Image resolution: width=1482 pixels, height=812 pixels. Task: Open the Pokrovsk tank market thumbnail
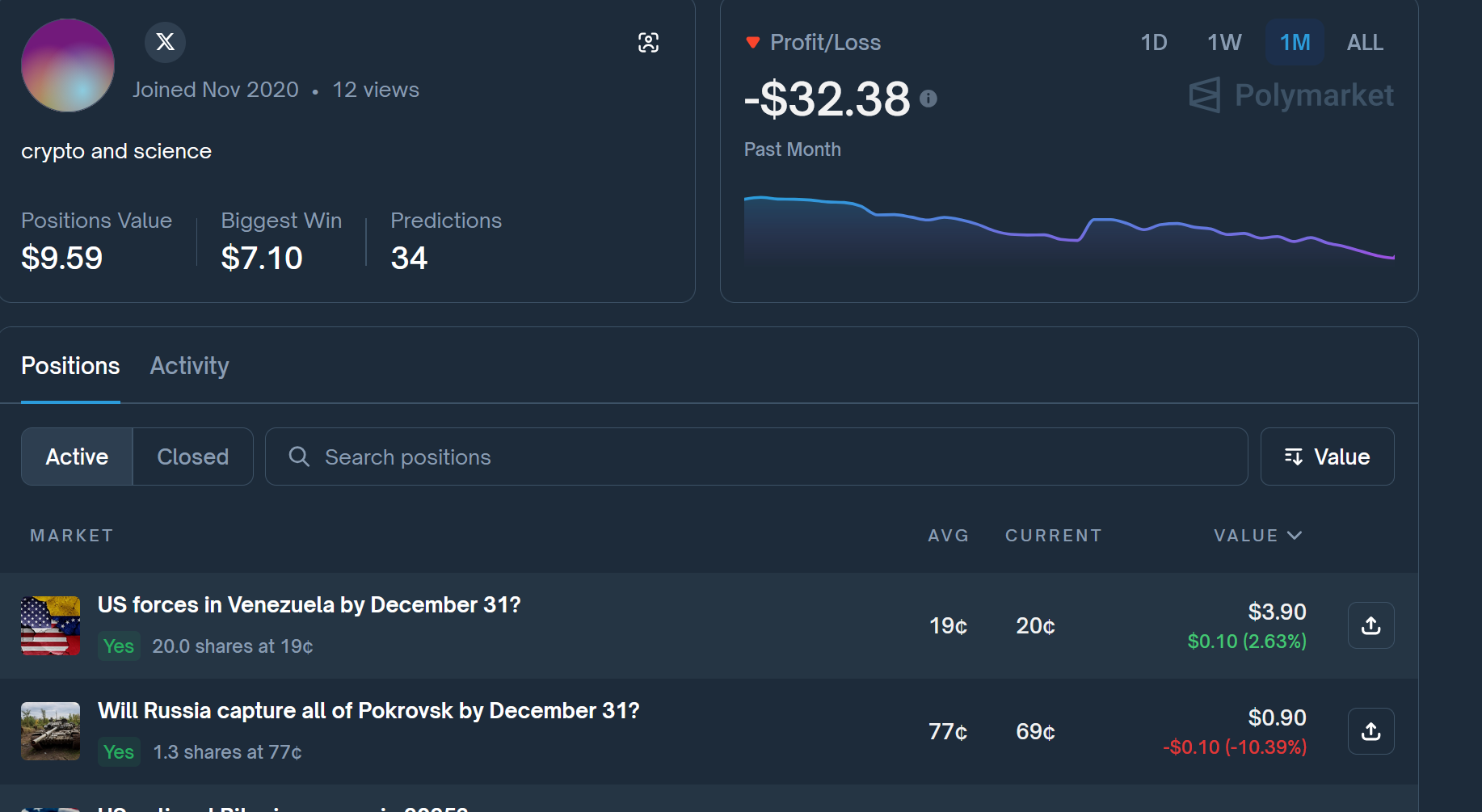[50, 731]
